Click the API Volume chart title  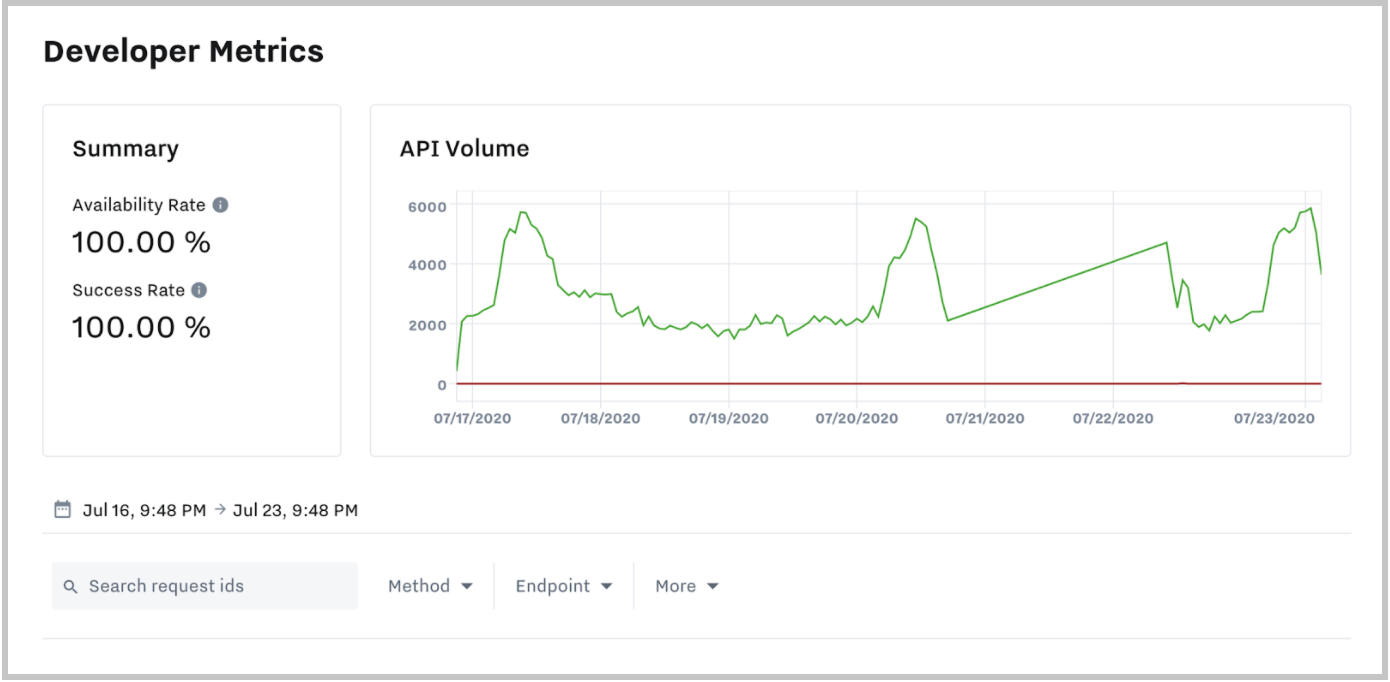tap(464, 149)
